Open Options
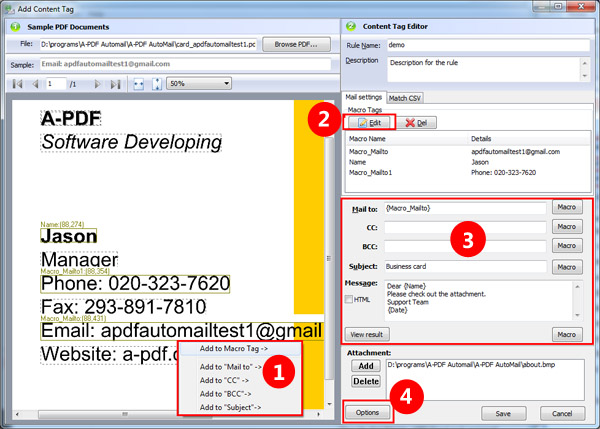 (367, 413)
